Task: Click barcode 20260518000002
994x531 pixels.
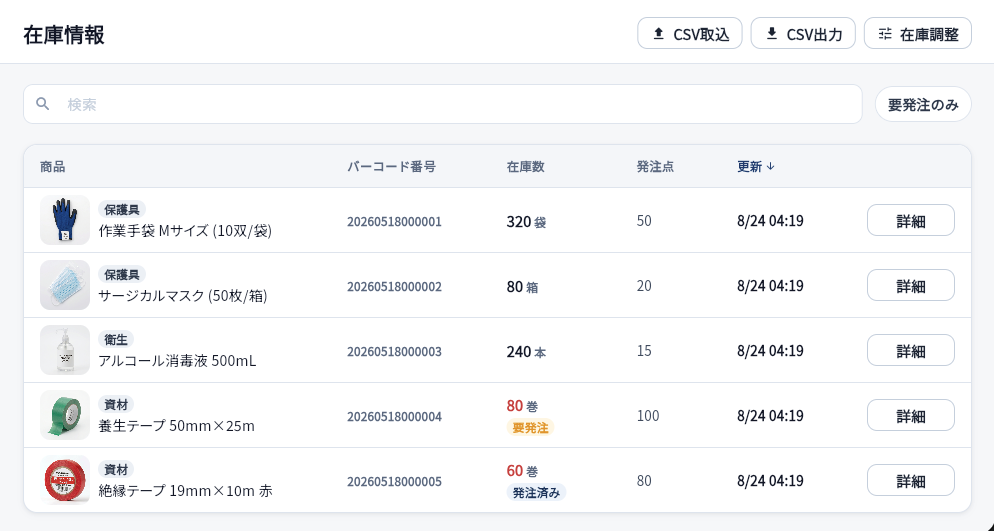Action: pos(394,286)
